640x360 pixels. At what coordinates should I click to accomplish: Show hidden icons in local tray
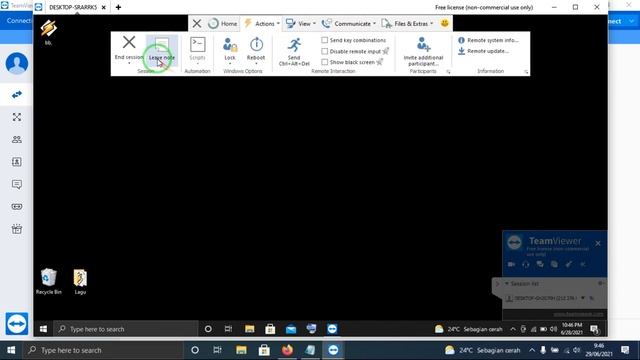(x=532, y=350)
